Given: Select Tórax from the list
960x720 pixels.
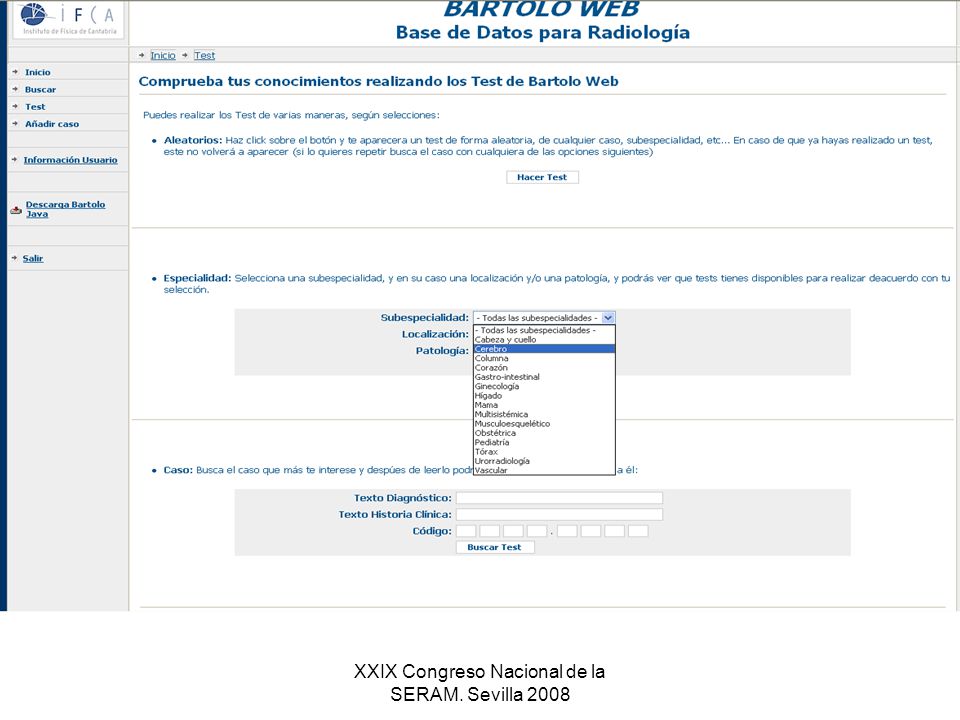Looking at the screenshot, I should [x=544, y=452].
